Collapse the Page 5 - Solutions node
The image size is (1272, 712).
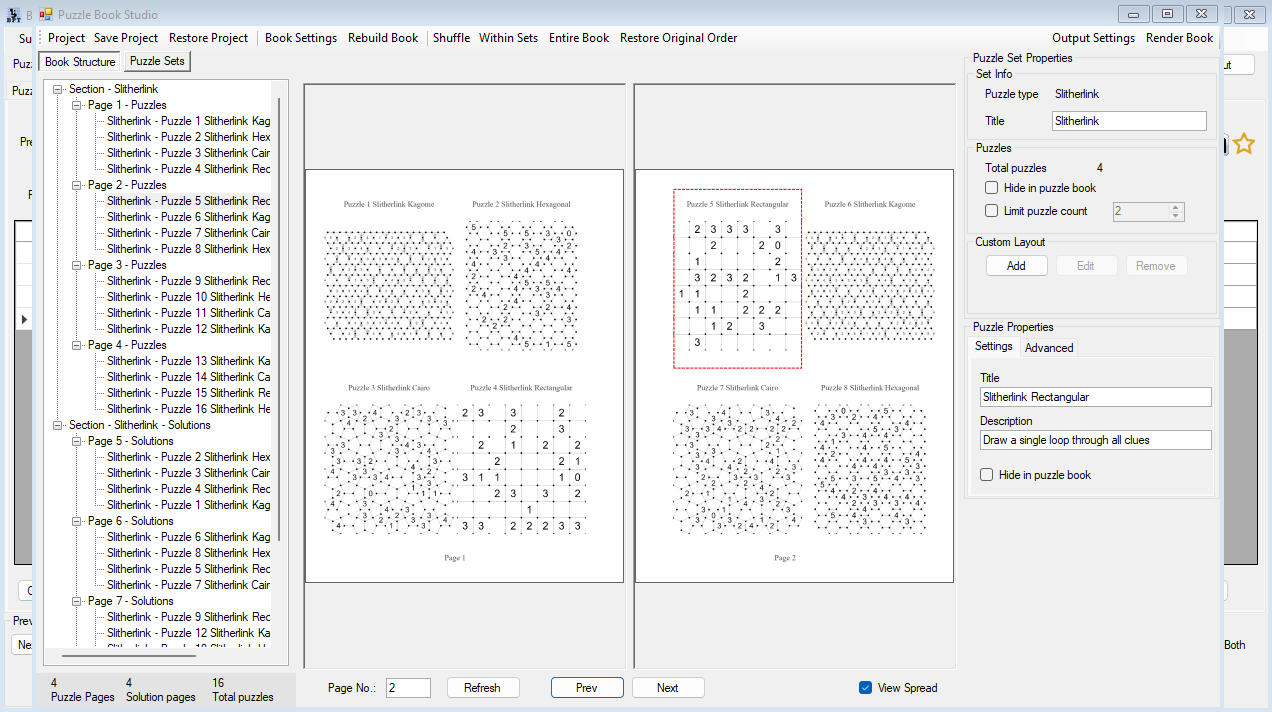coord(77,441)
